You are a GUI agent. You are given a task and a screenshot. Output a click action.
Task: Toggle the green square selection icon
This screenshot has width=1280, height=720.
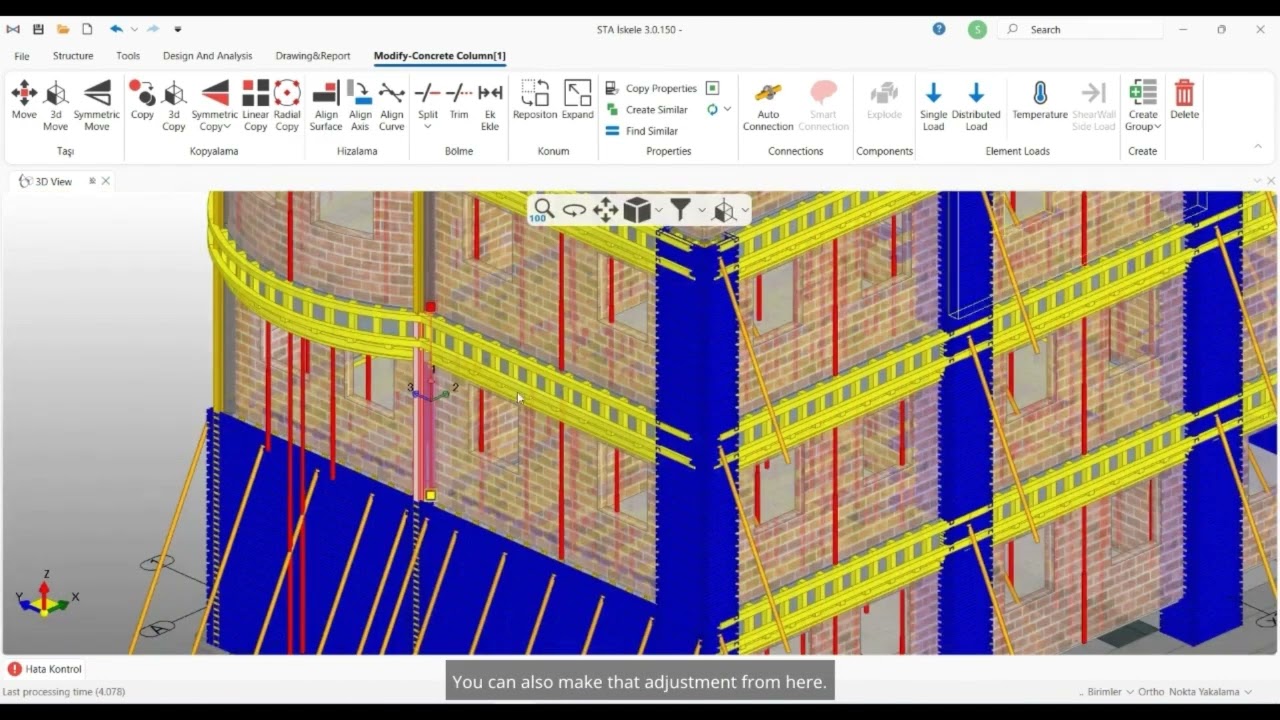(713, 88)
